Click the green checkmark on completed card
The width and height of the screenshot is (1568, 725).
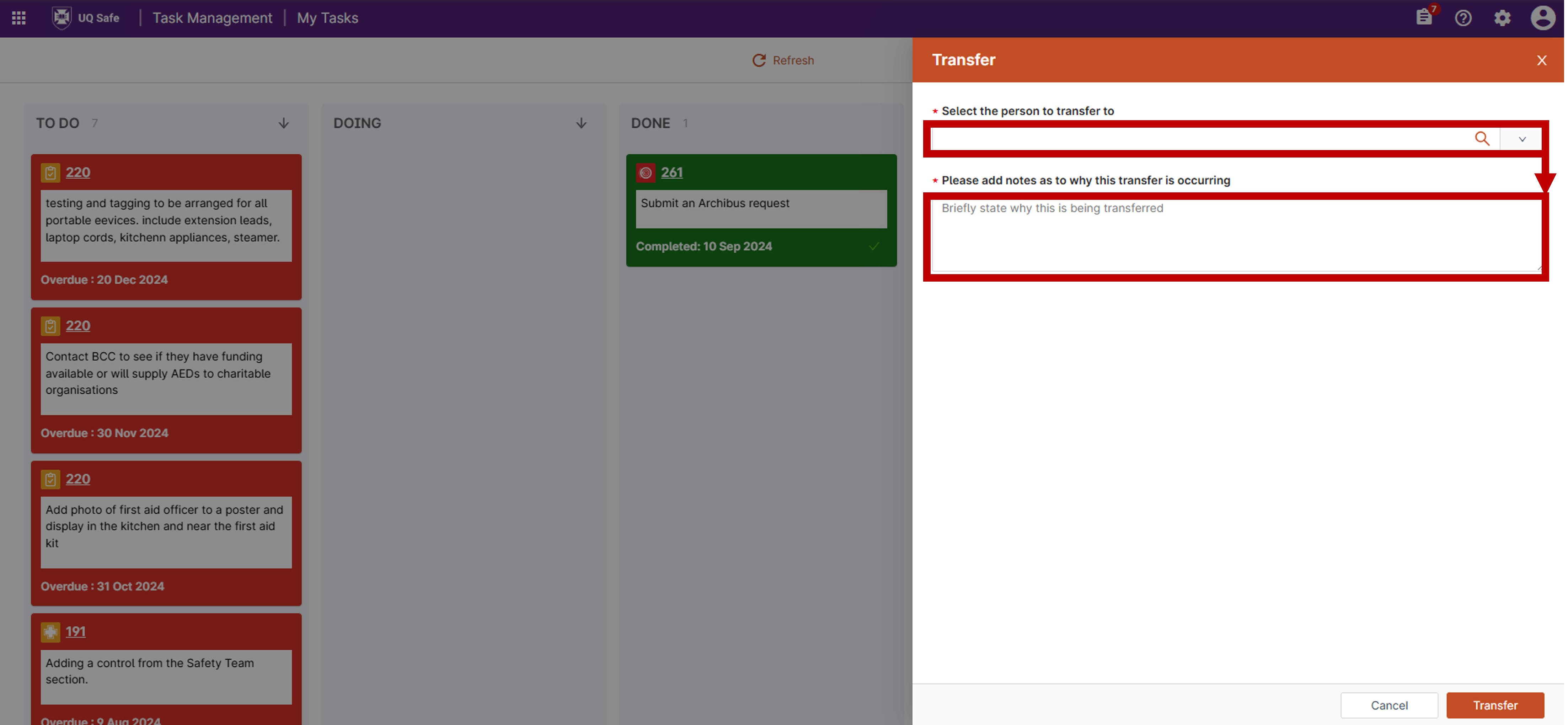coord(874,246)
